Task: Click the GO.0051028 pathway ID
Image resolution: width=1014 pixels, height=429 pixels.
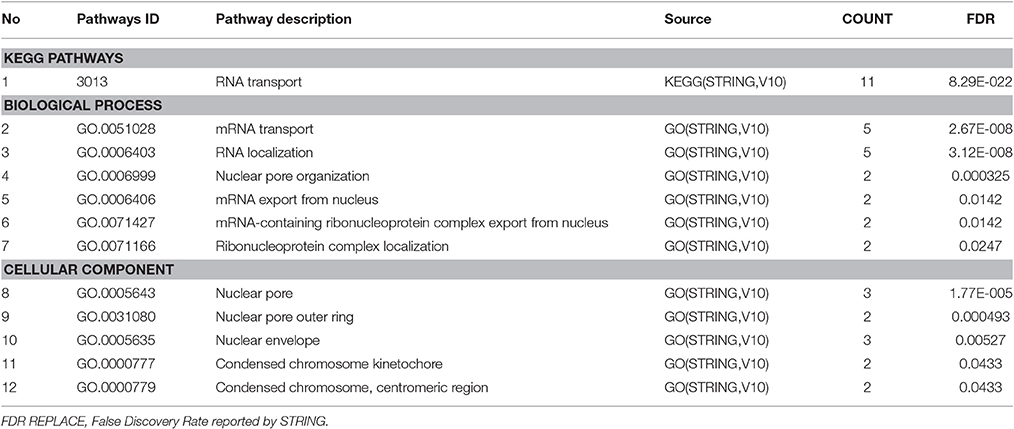Action: (x=116, y=129)
